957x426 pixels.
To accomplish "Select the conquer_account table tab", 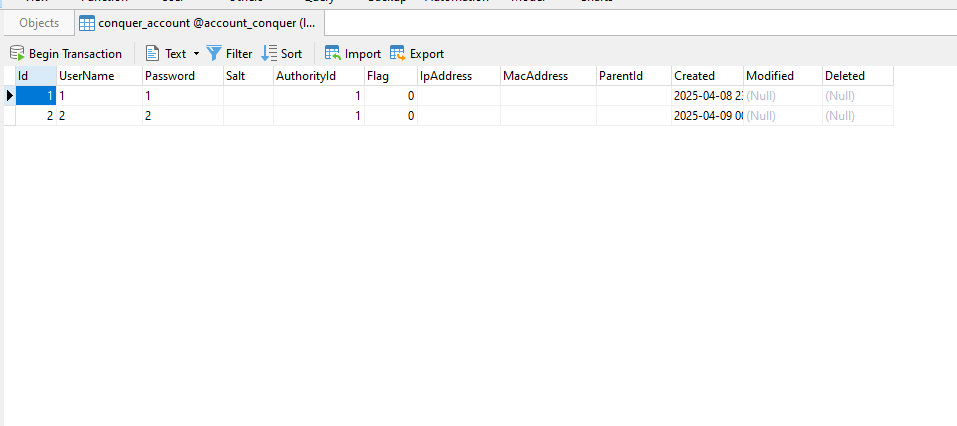I will pos(206,23).
